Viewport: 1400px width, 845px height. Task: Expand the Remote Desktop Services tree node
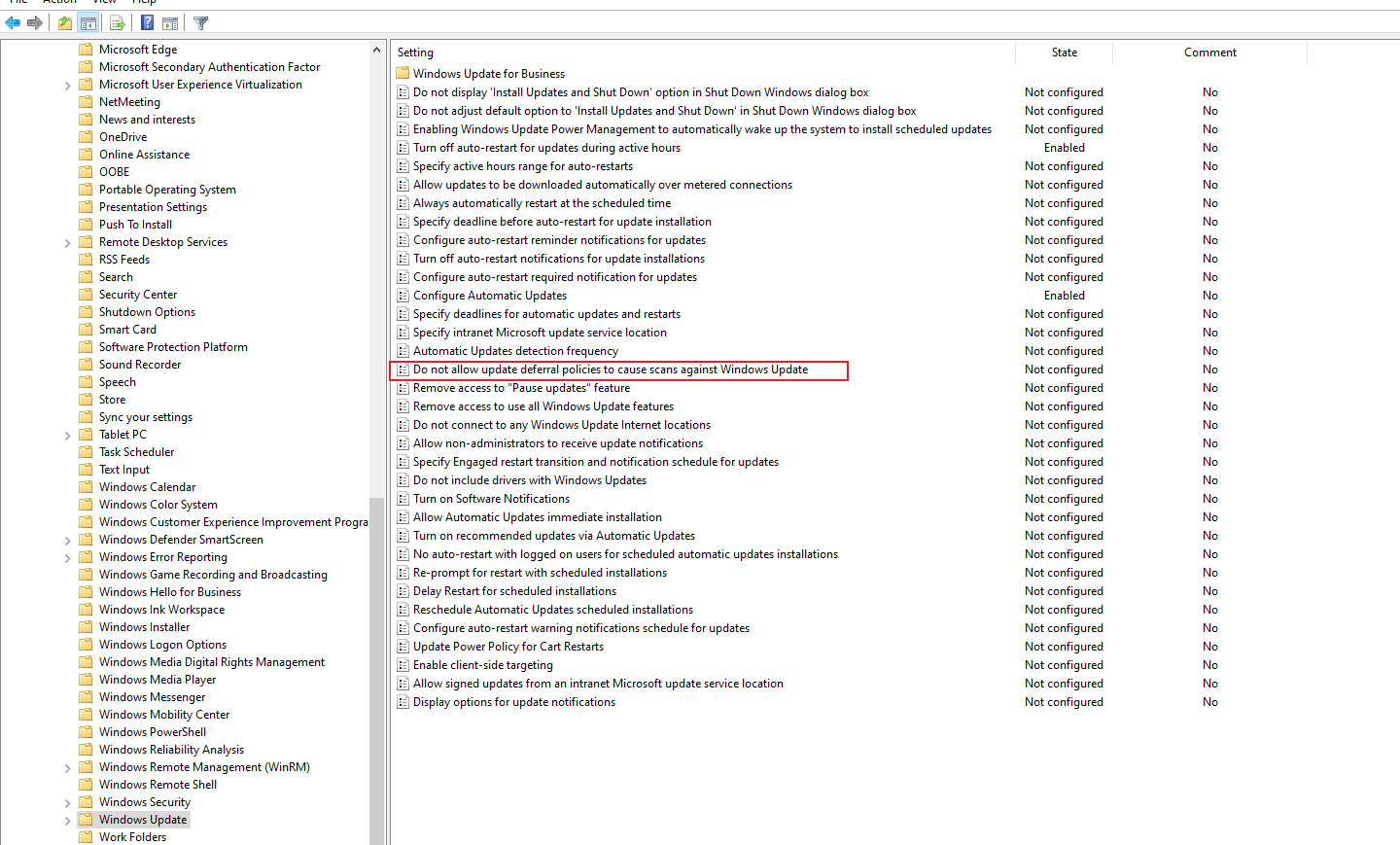click(67, 241)
